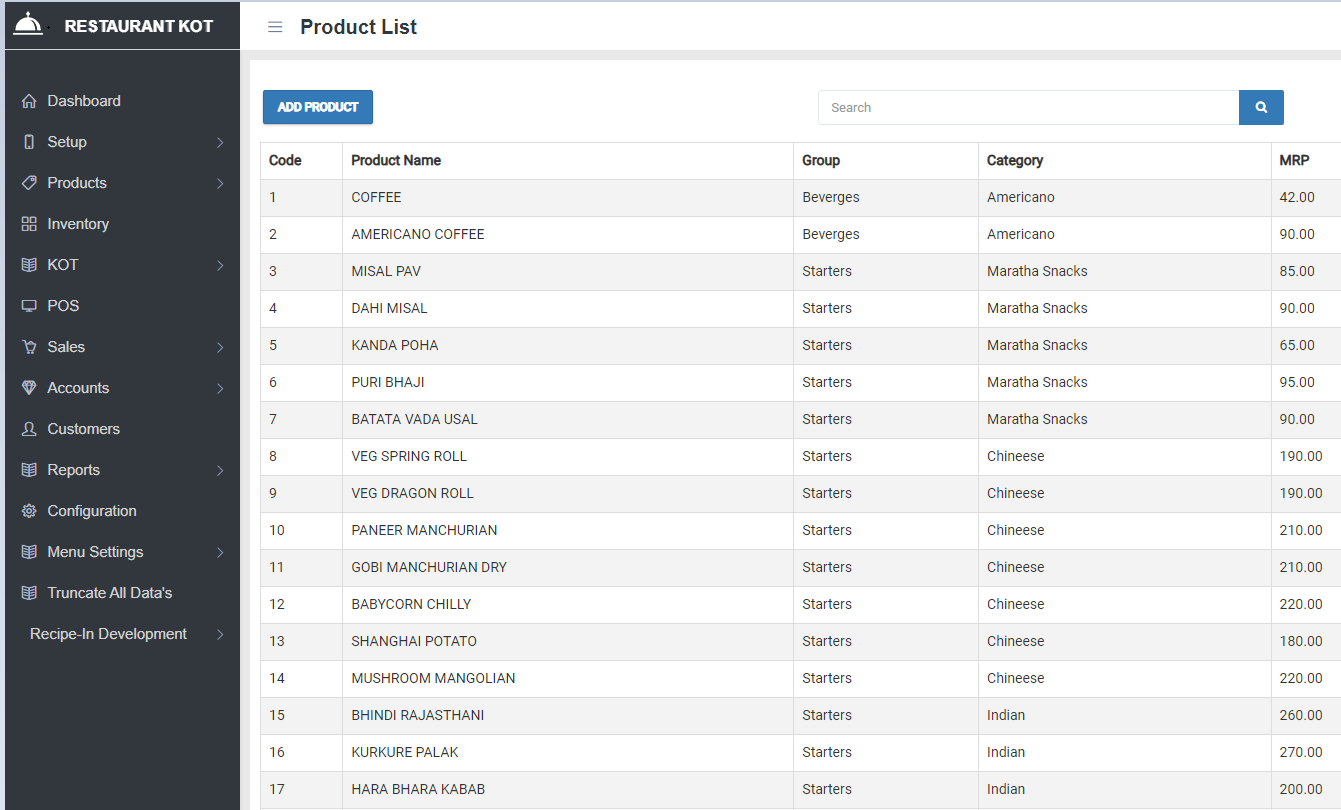Open Menu Settings in sidebar
Image resolution: width=1341 pixels, height=810 pixels.
95,552
